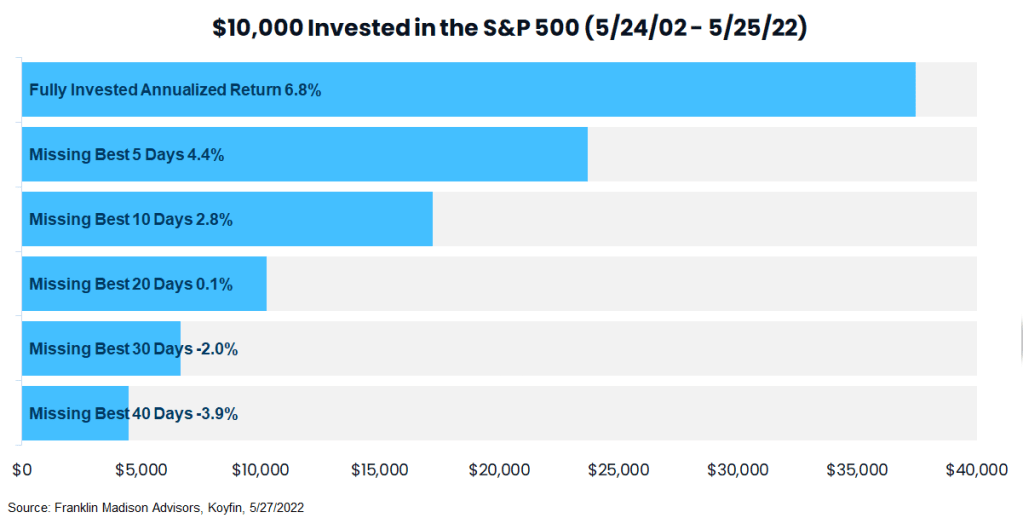Select the Missing Best 10 Days bar

tap(227, 219)
